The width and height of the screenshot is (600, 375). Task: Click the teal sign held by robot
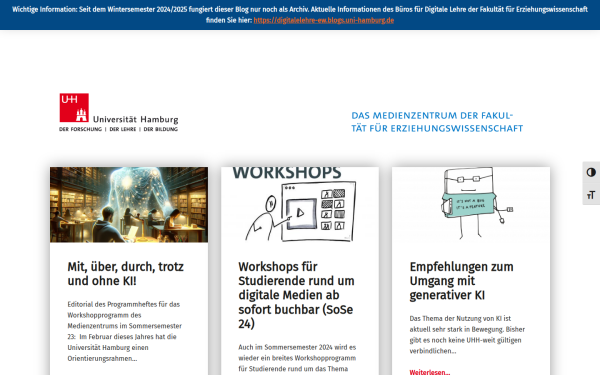469,205
